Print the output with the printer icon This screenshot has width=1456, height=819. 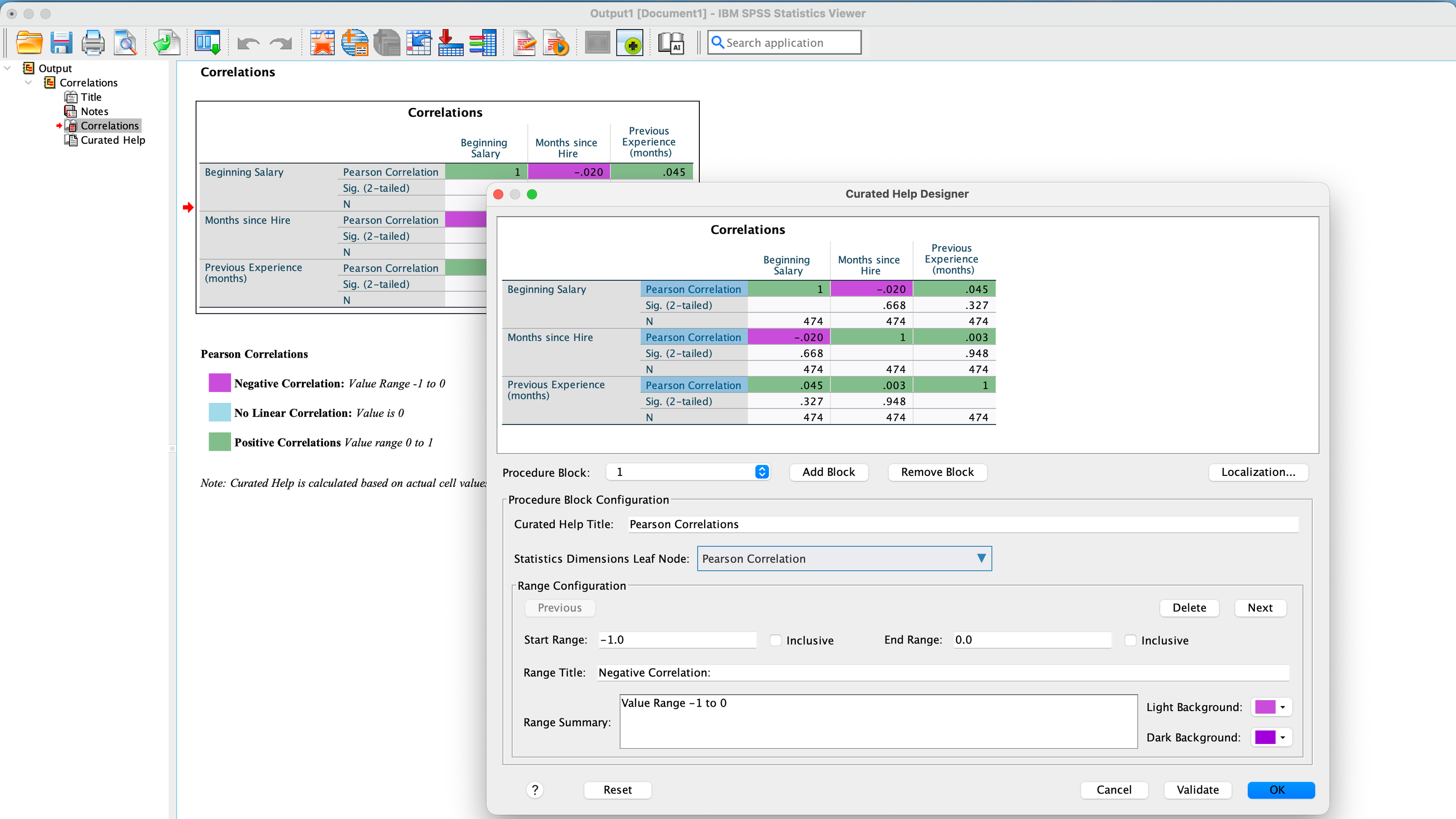(x=93, y=43)
